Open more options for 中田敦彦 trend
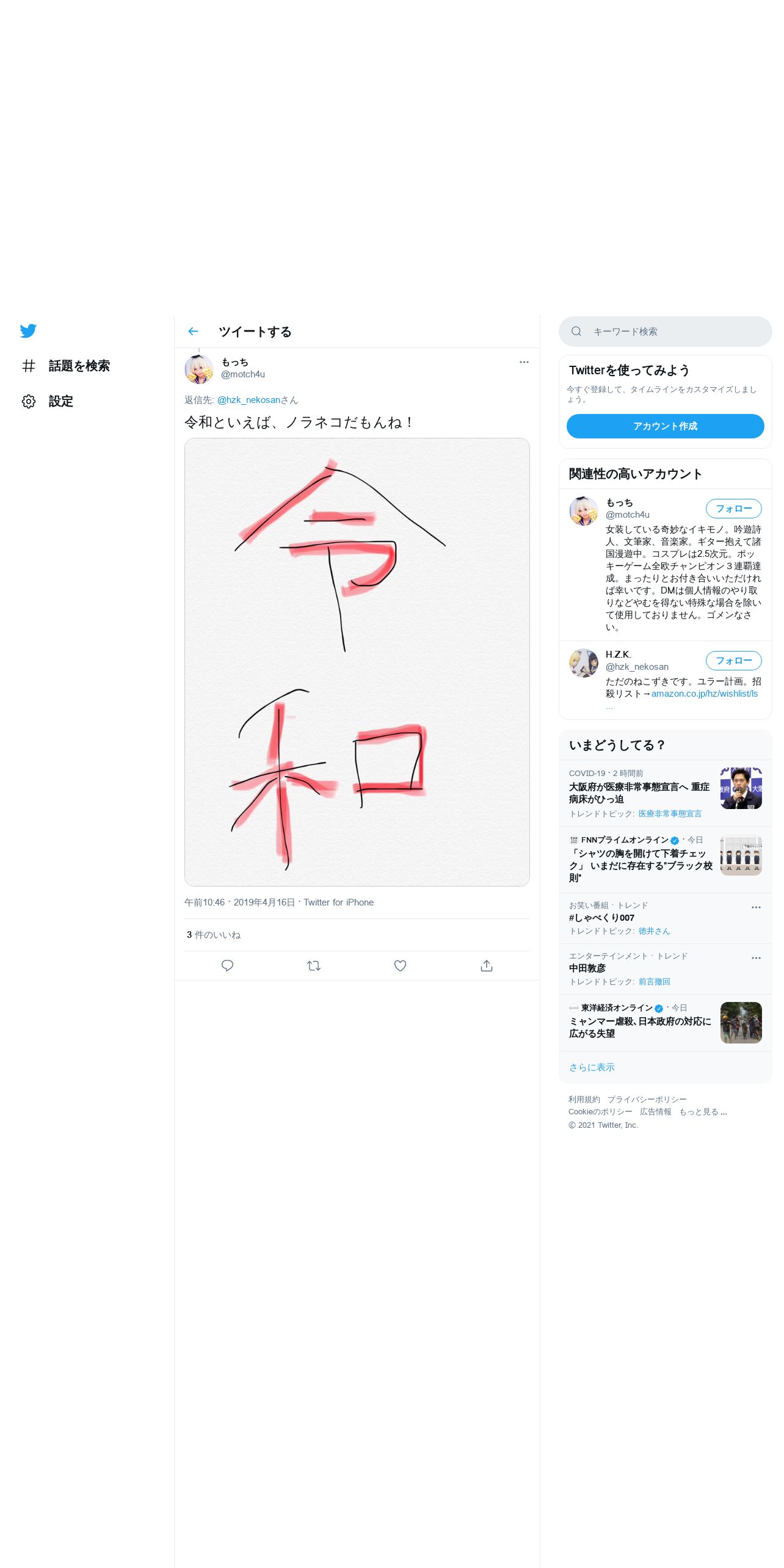 pos(756,958)
